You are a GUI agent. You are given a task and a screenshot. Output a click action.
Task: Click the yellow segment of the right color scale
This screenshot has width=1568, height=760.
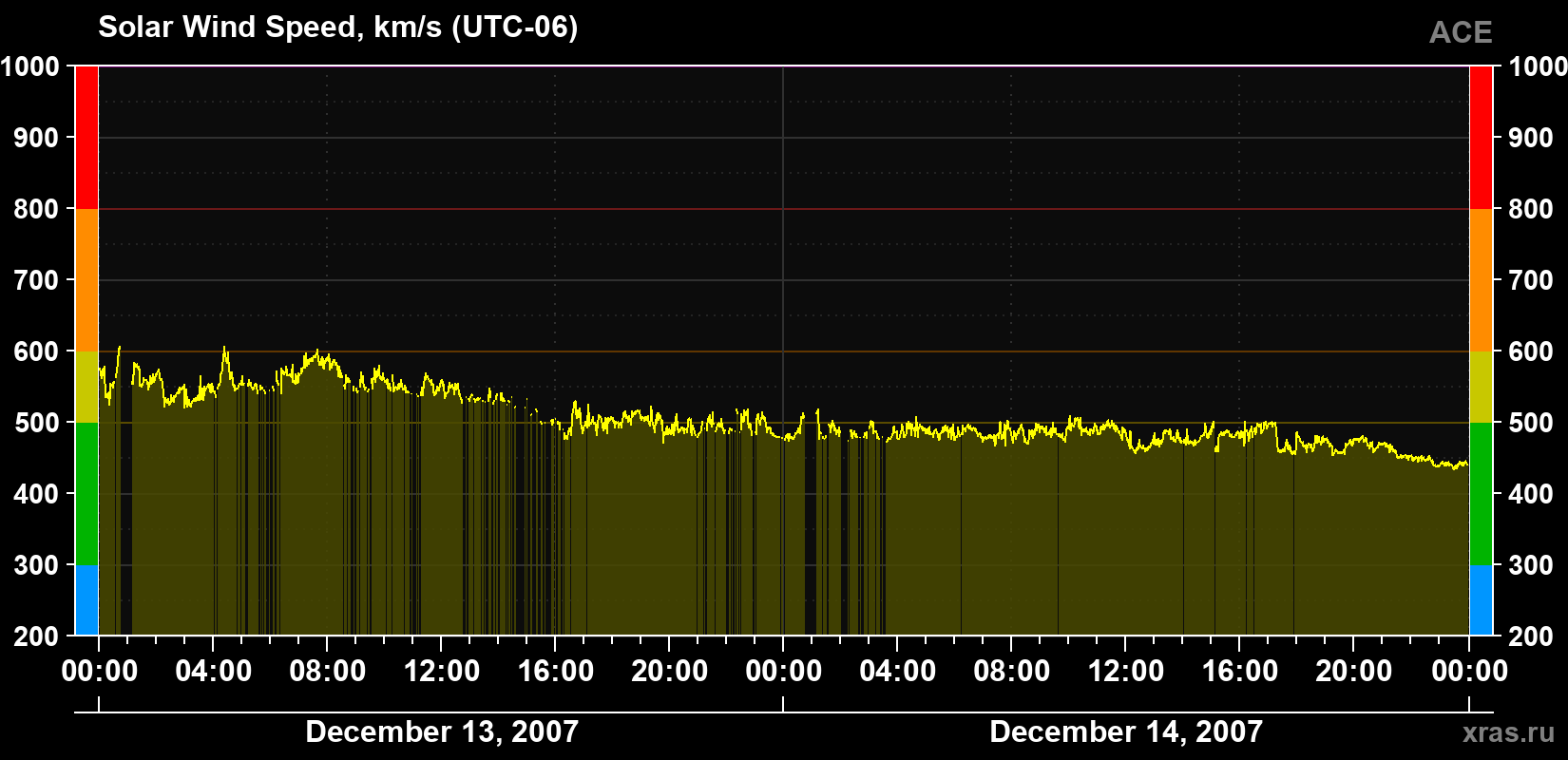point(1481,387)
